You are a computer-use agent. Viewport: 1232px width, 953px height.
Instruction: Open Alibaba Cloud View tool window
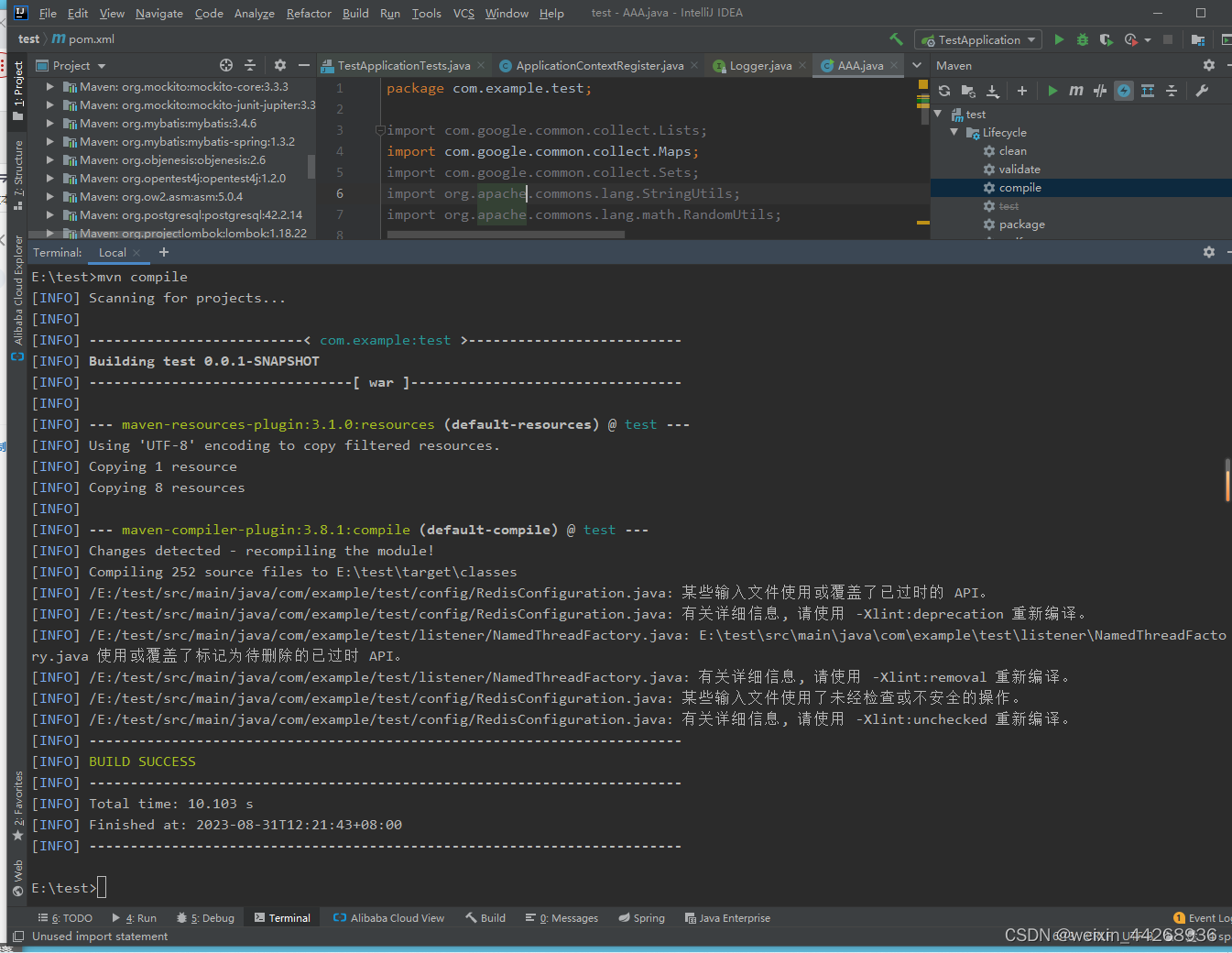click(388, 918)
